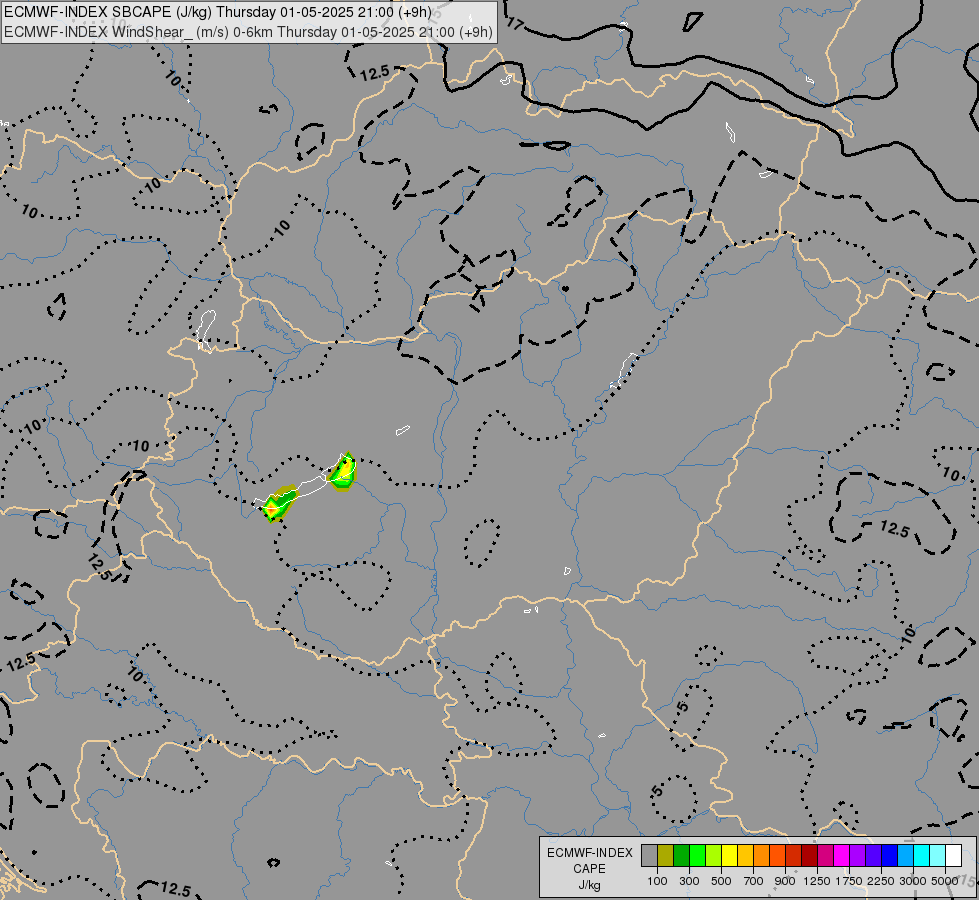Image resolution: width=979 pixels, height=900 pixels.
Task: Click the 900 legend tick label
Action: tap(785, 881)
